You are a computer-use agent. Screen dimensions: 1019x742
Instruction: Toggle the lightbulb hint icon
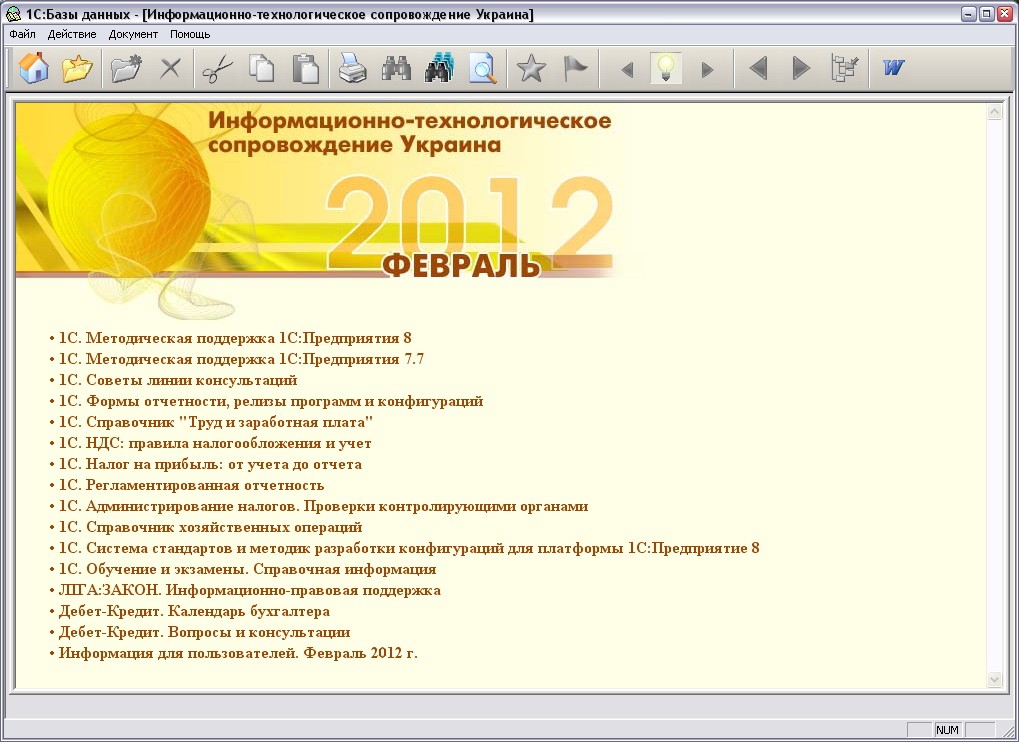click(665, 68)
